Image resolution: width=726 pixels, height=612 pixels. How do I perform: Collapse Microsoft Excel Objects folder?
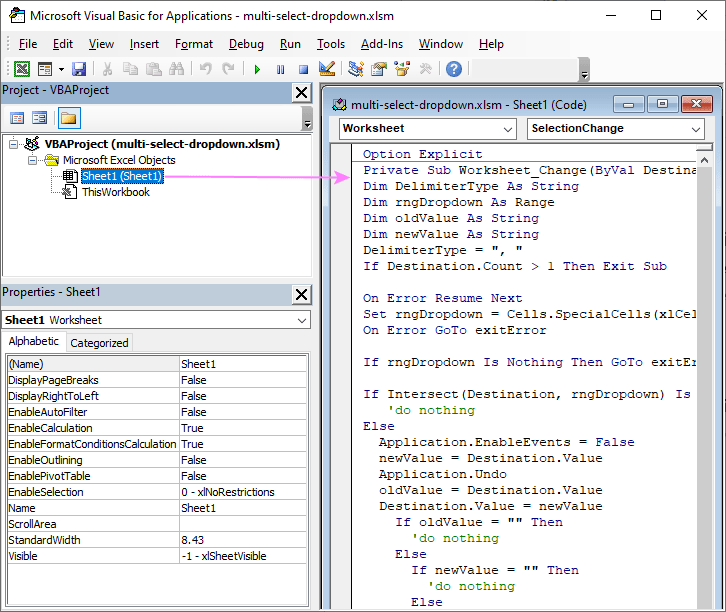32,160
